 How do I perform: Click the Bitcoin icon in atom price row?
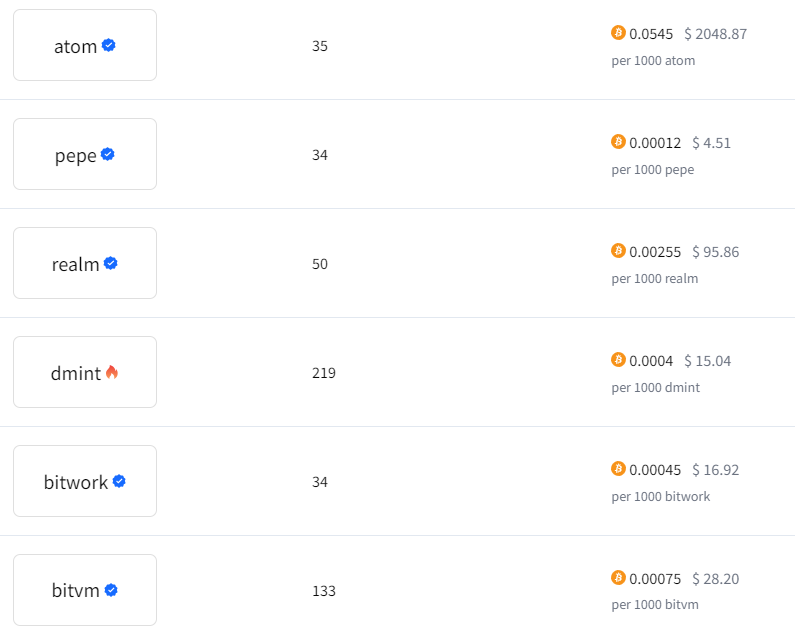pos(618,33)
